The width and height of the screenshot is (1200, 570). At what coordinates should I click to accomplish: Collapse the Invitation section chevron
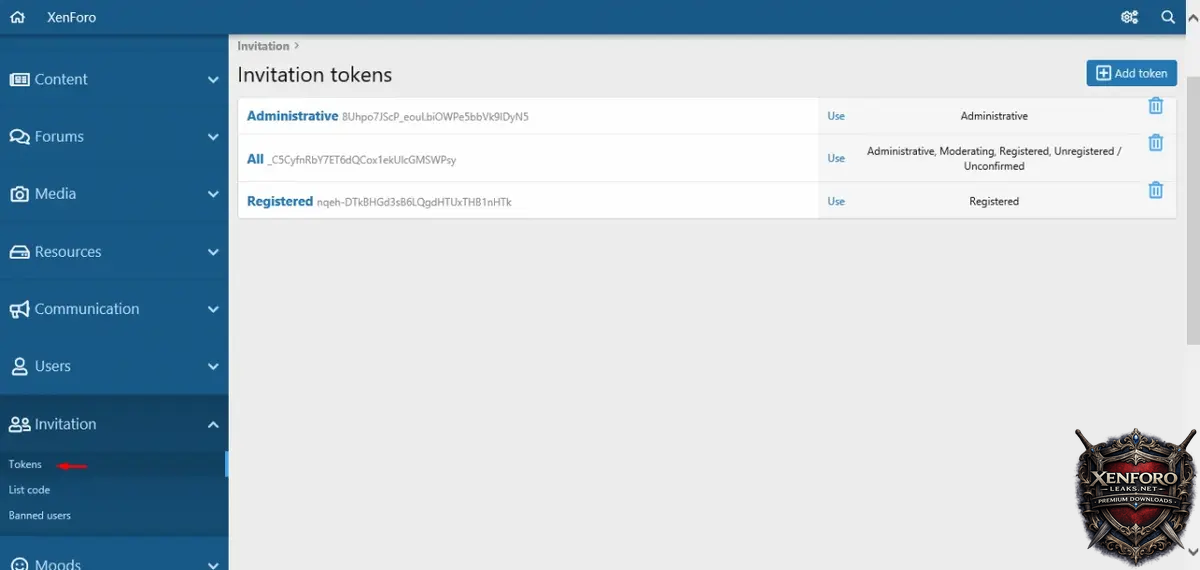(x=213, y=425)
